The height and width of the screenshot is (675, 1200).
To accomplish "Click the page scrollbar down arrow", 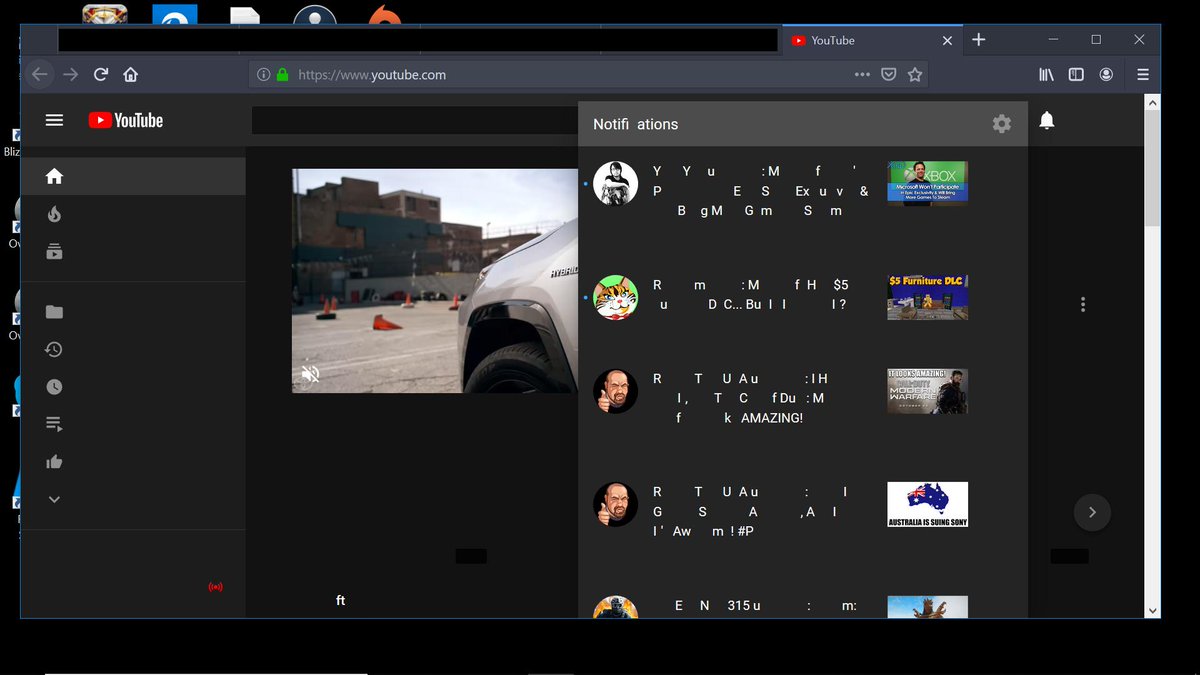I will [x=1152, y=610].
